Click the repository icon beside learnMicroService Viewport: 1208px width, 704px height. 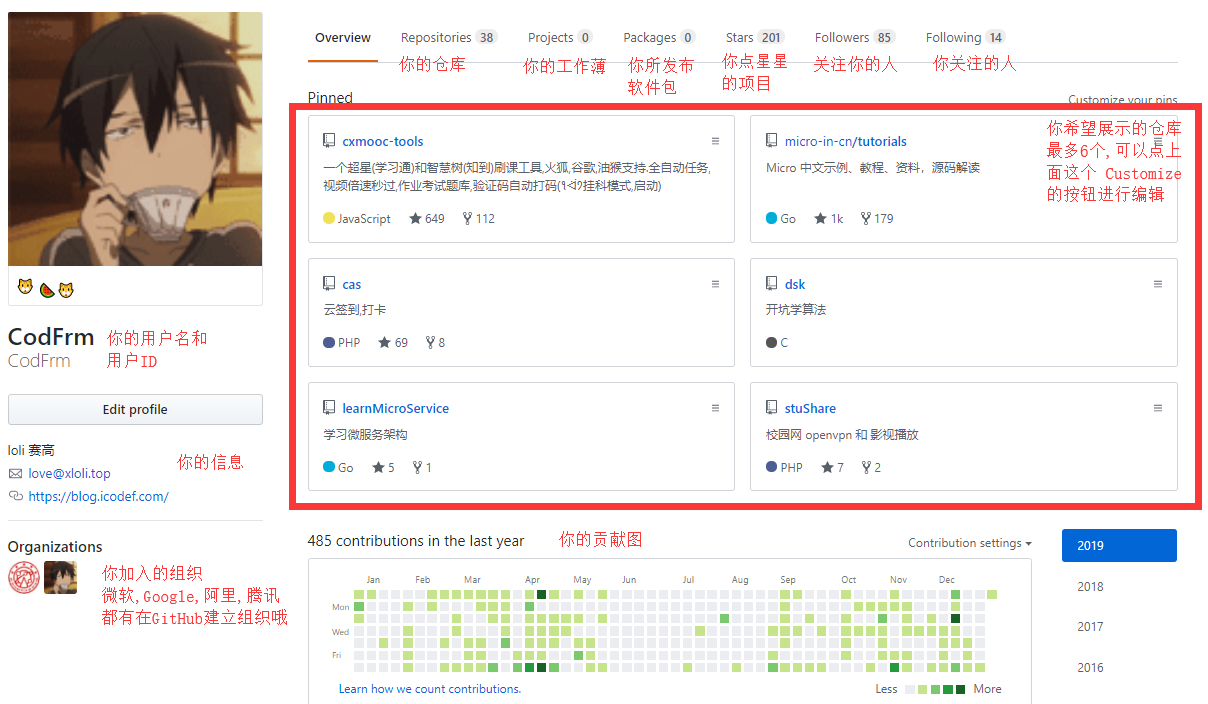click(x=329, y=408)
